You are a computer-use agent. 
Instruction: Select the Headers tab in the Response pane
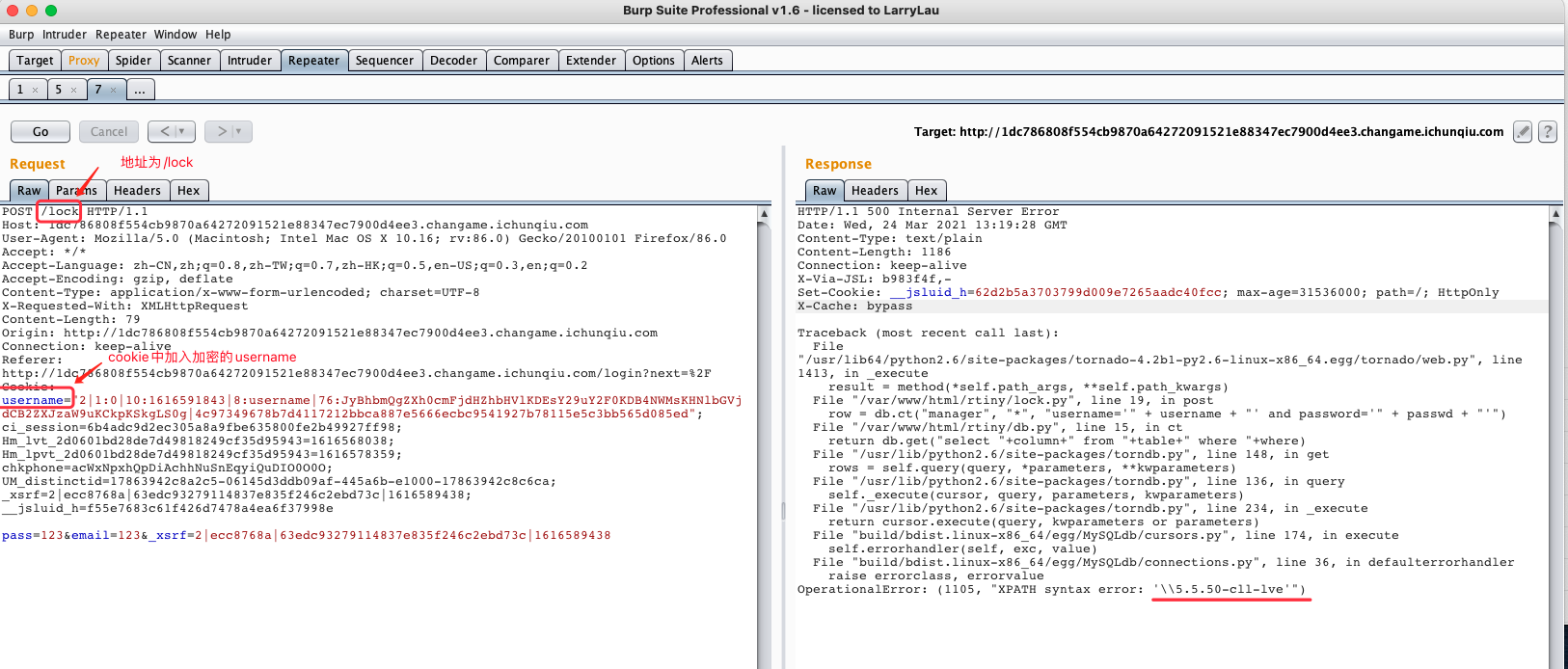pos(875,191)
